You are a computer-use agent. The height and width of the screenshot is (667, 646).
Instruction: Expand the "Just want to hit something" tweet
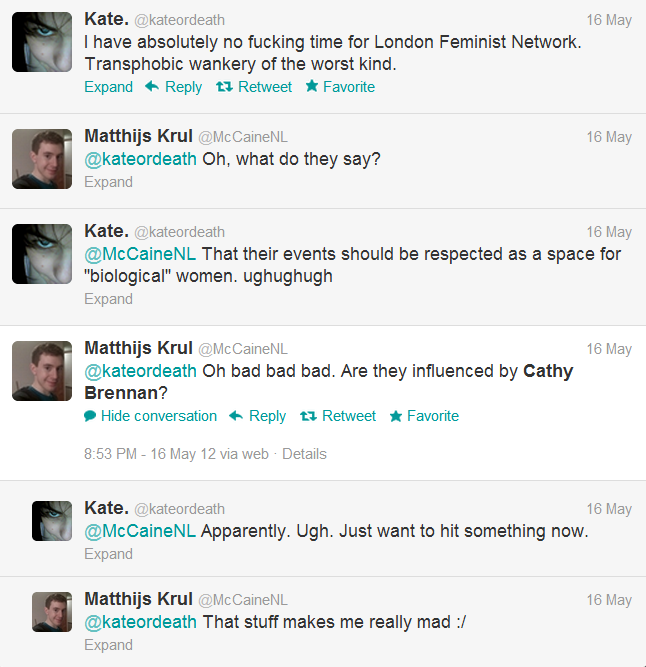point(108,554)
